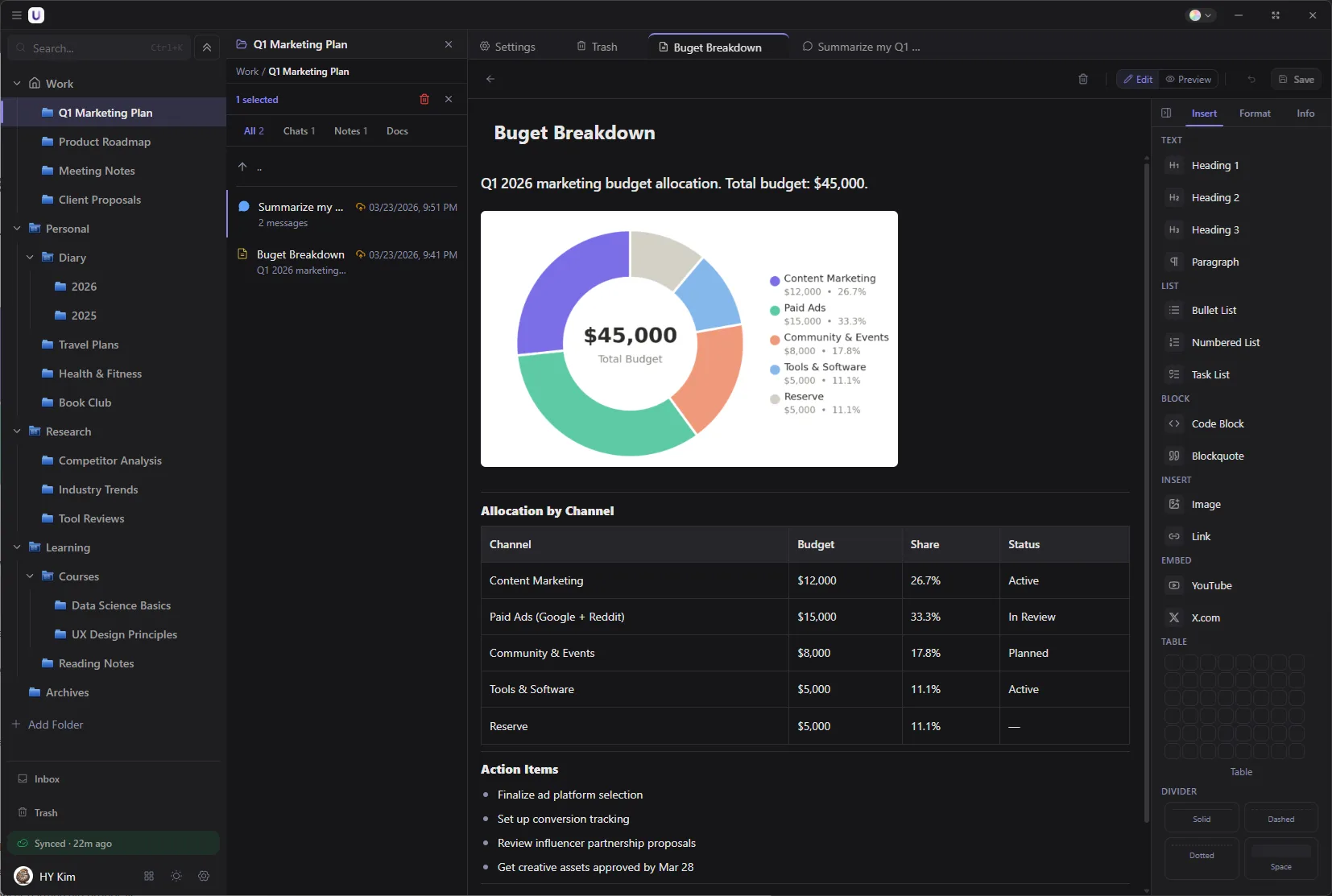Switch to Preview mode
Viewport: 1332px width, 896px height.
pyautogui.click(x=1189, y=79)
